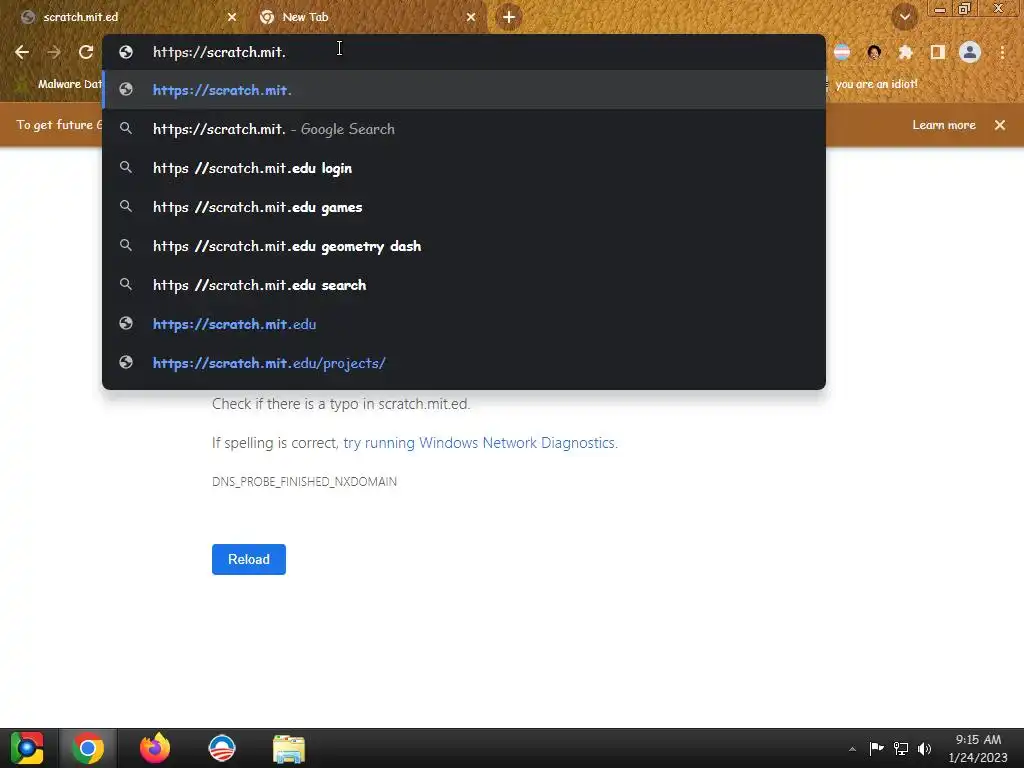Click the globe icon beside scratch.mit.edu/projects/

tap(126, 362)
